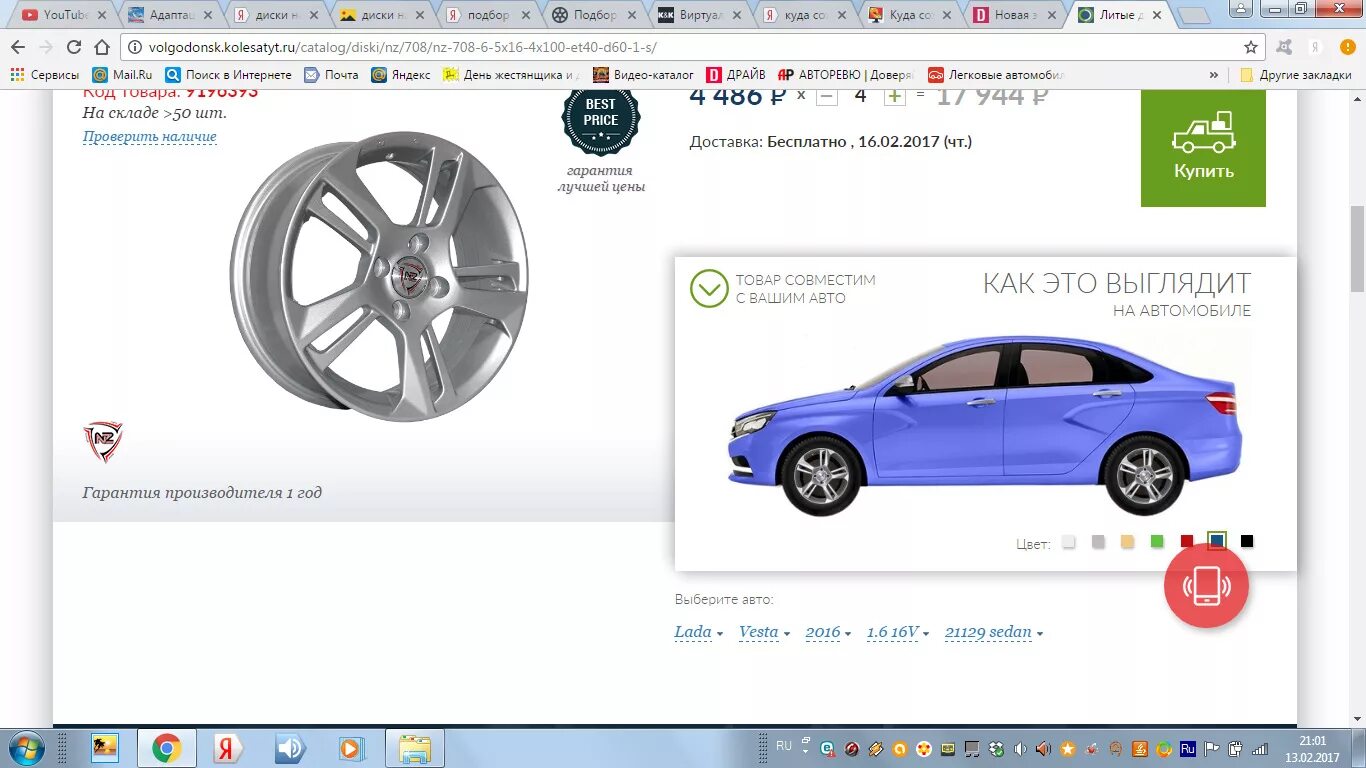Viewport: 1366px width, 768px height.
Task: Open a new browser tab
Action: click(1194, 16)
